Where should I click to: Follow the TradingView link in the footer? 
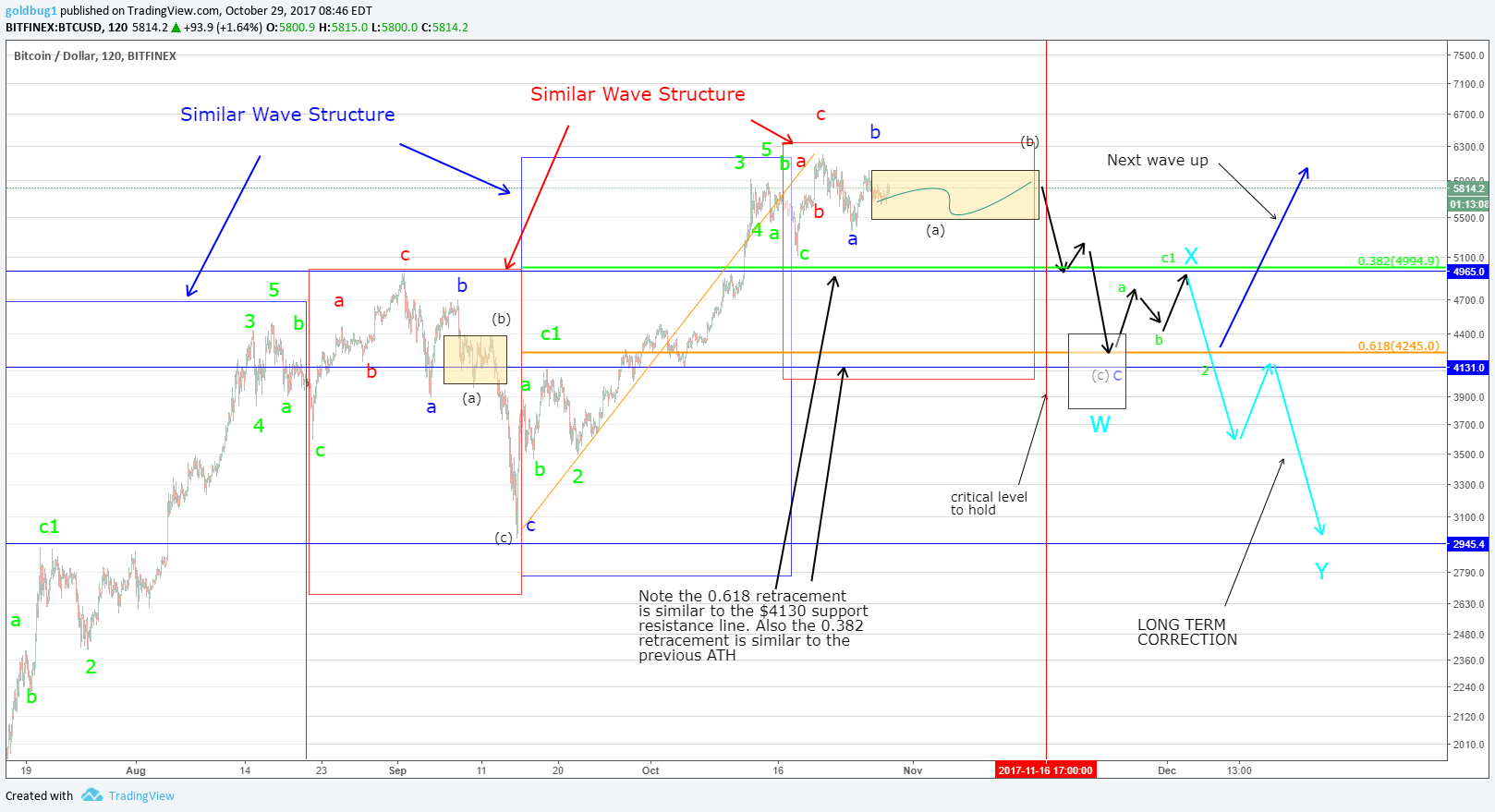(x=141, y=796)
